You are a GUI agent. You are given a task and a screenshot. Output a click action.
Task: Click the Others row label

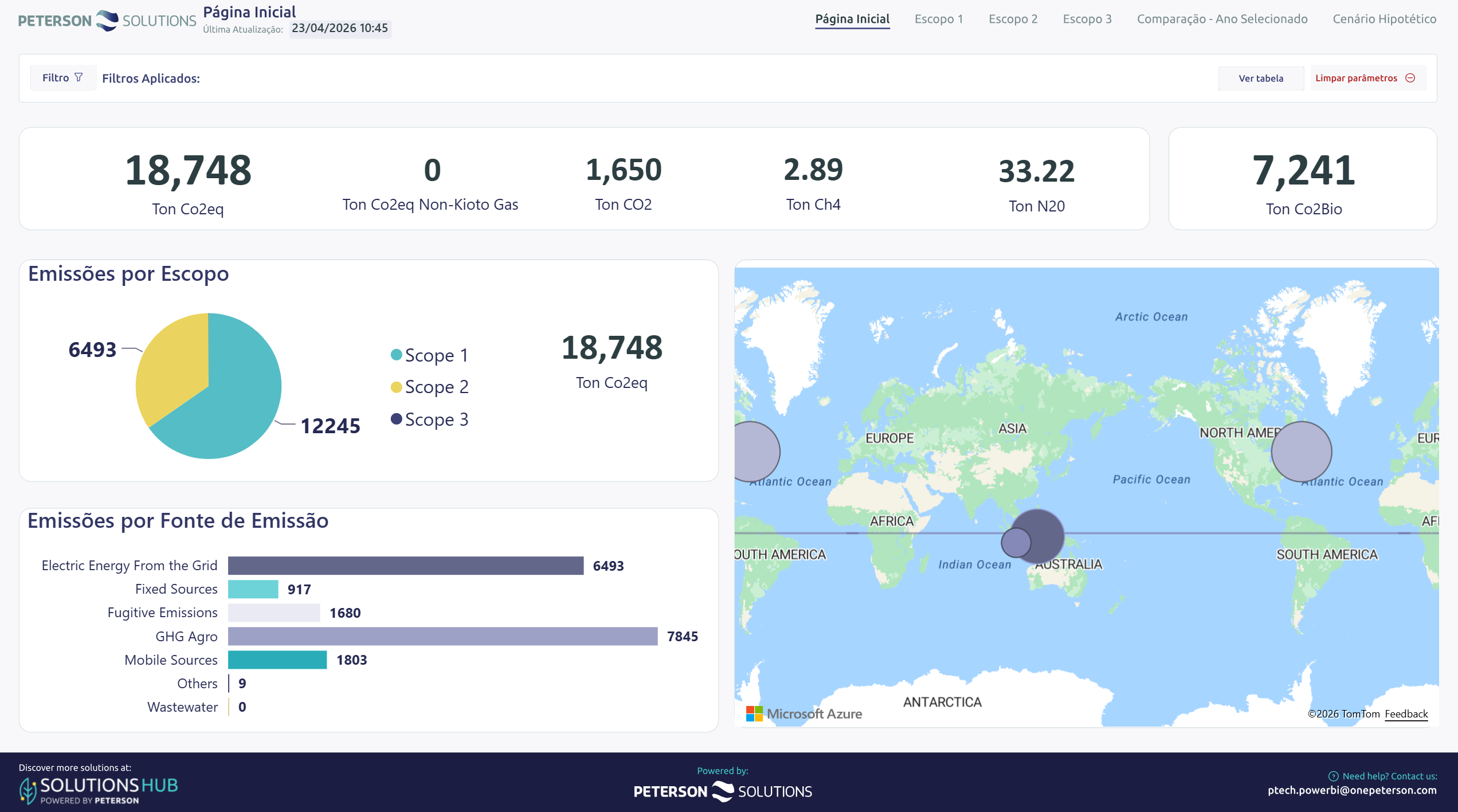click(198, 684)
